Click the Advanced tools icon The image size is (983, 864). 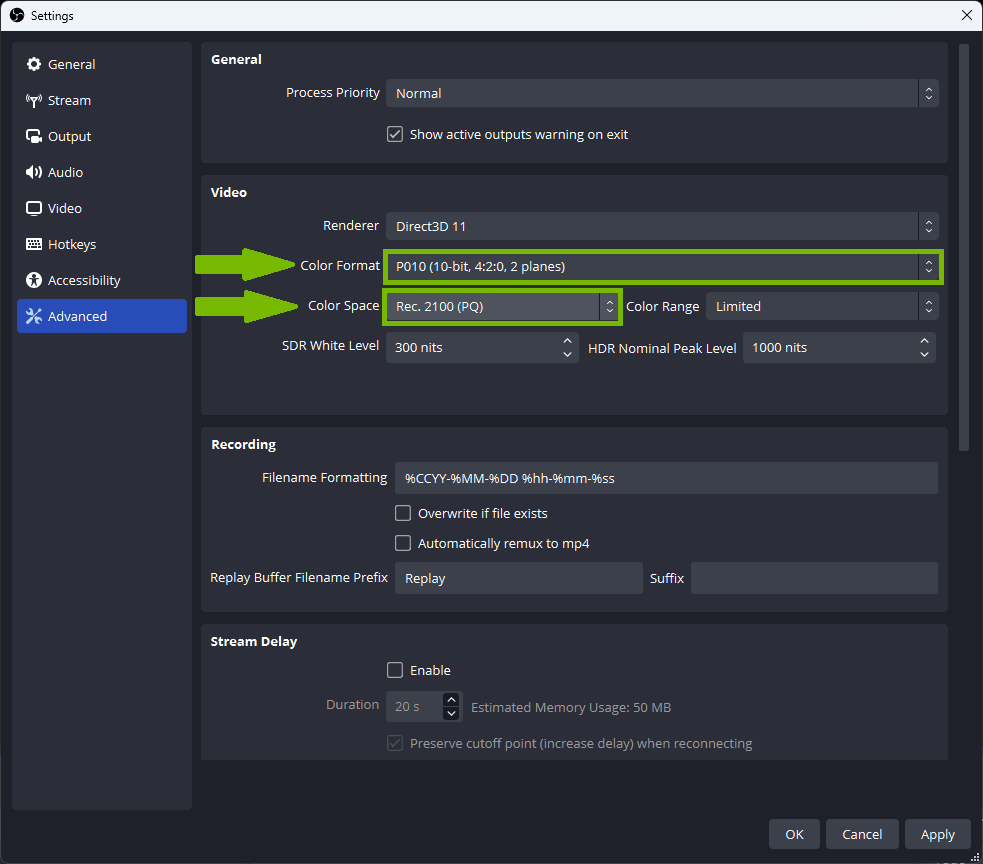pyautogui.click(x=34, y=316)
